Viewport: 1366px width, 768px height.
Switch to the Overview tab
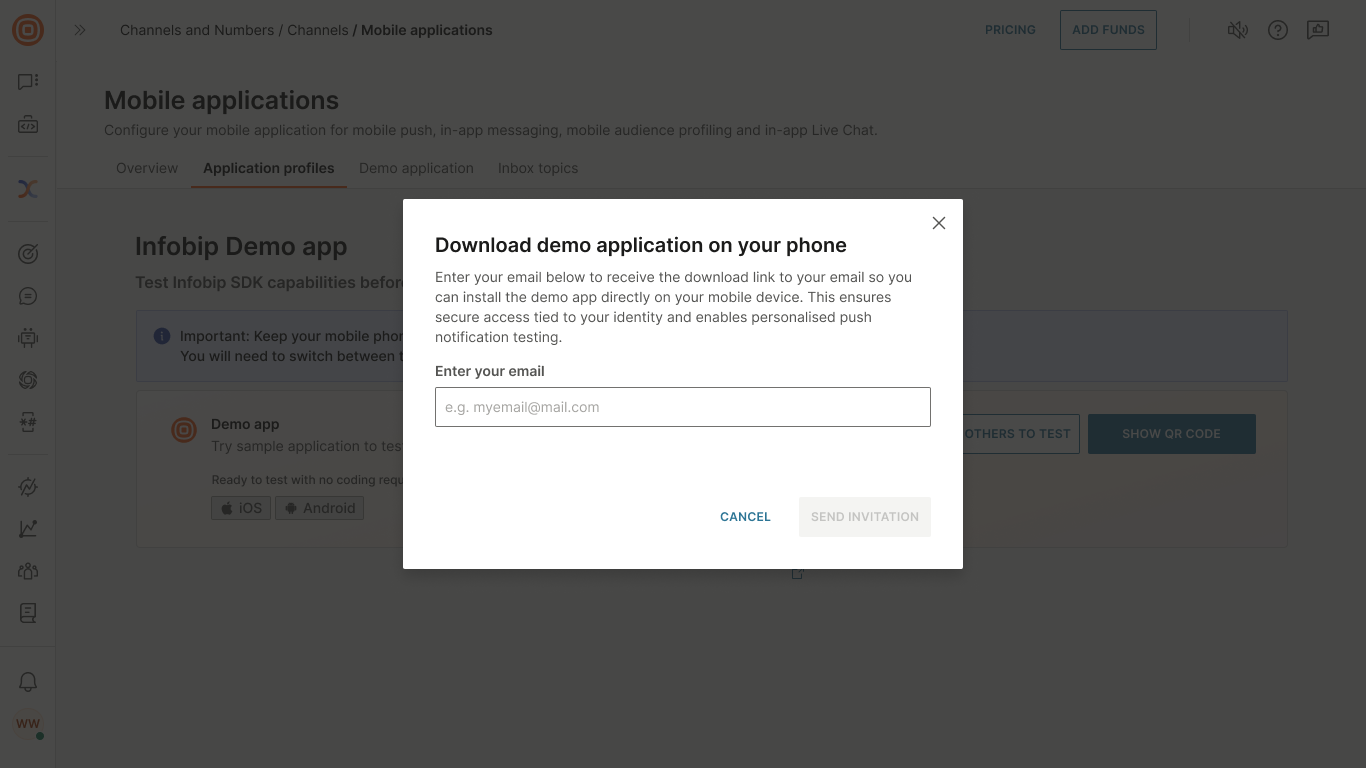click(146, 168)
